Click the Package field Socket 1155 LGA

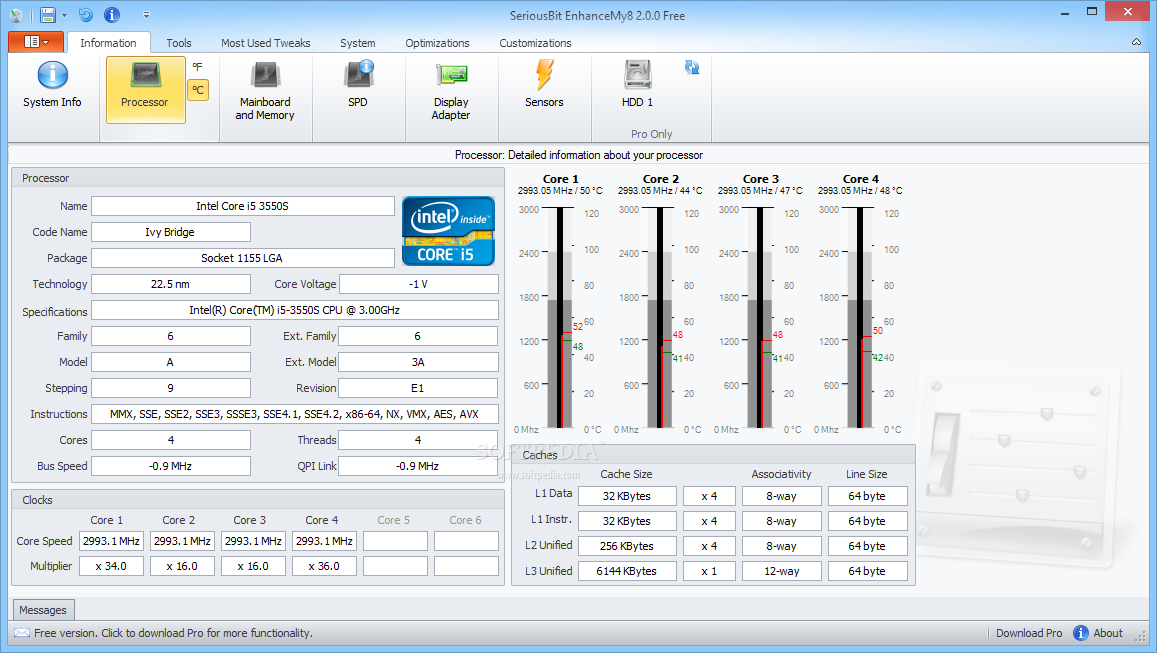(243, 258)
